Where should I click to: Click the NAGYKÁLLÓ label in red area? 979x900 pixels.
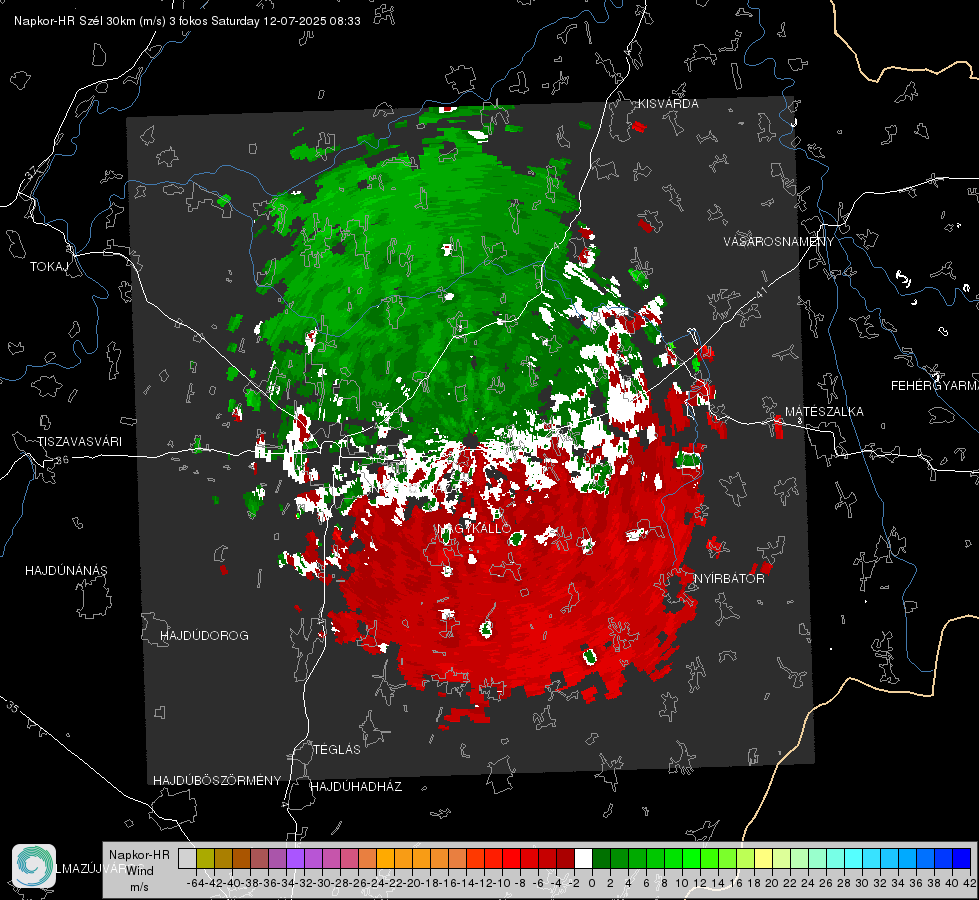475,528
